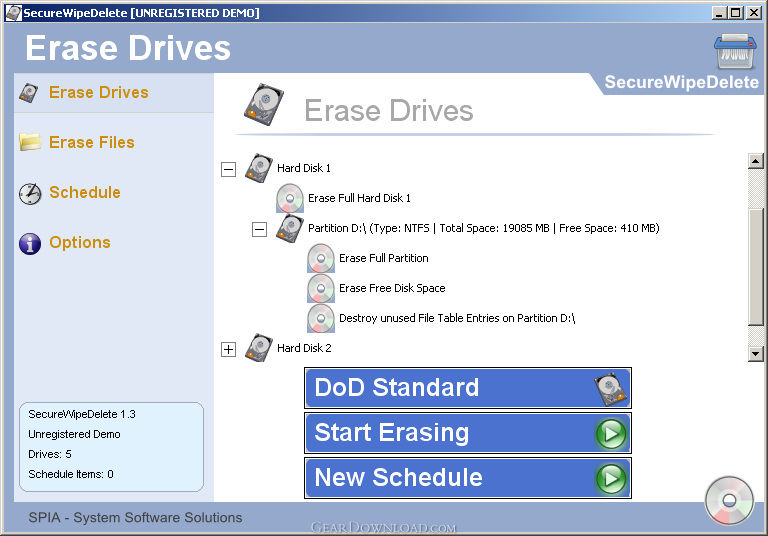
Task: Open Schedule section in sidebar
Action: click(85, 192)
